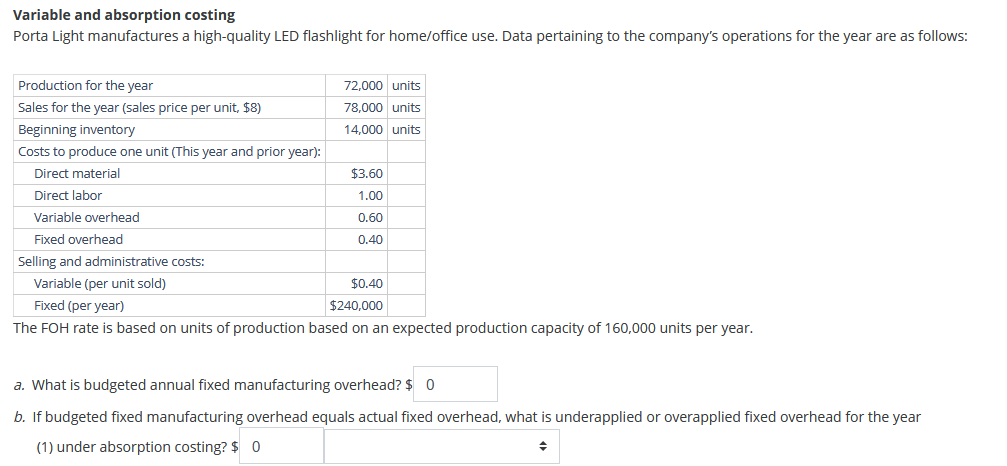Image resolution: width=1007 pixels, height=466 pixels.
Task: Select the Direct material $3.60 cell
Action: pyautogui.click(x=367, y=174)
